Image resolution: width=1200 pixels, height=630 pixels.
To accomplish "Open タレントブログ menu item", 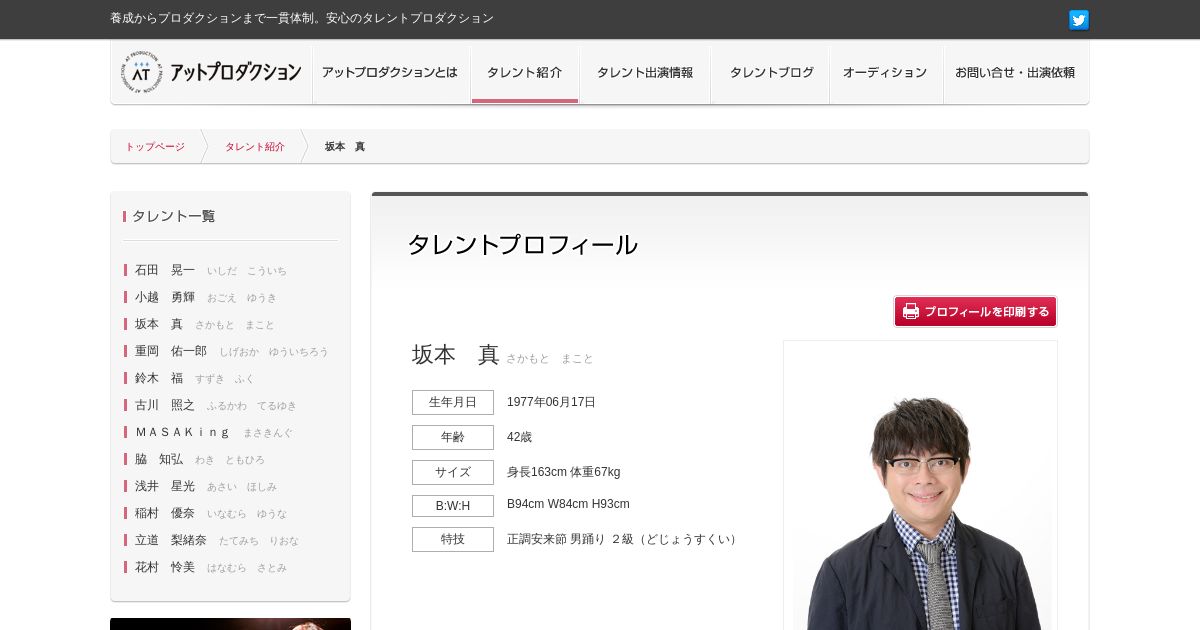I will pyautogui.click(x=771, y=73).
